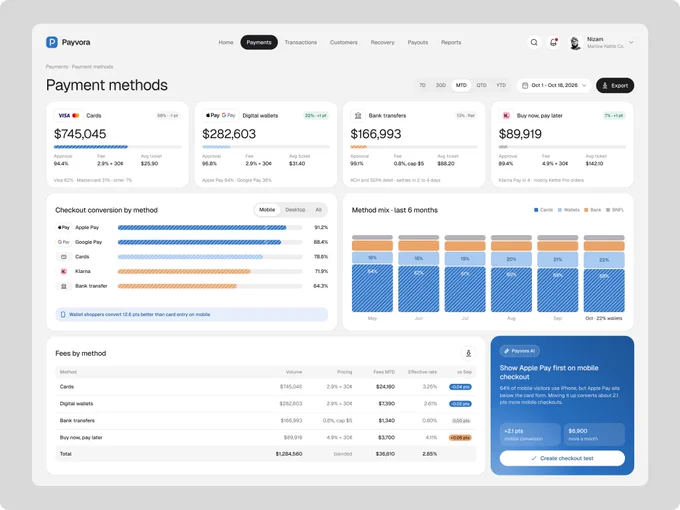Click the +2.1 pts mobile conversion tile
This screenshot has height=510, width=680.
point(530,435)
